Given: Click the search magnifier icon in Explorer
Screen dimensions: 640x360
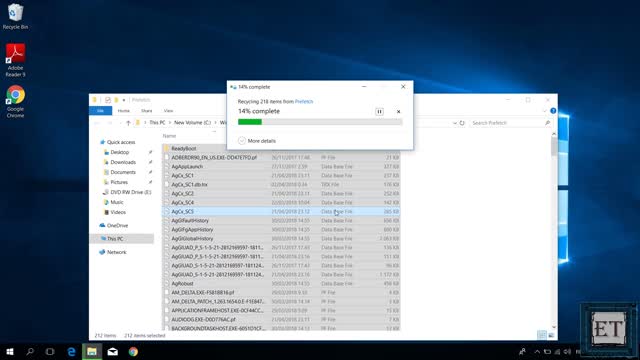Looking at the screenshot, I should tap(547, 123).
